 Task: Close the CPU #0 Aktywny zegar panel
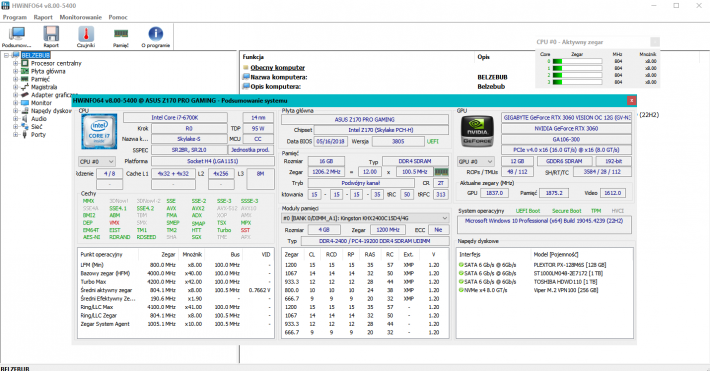click(655, 42)
